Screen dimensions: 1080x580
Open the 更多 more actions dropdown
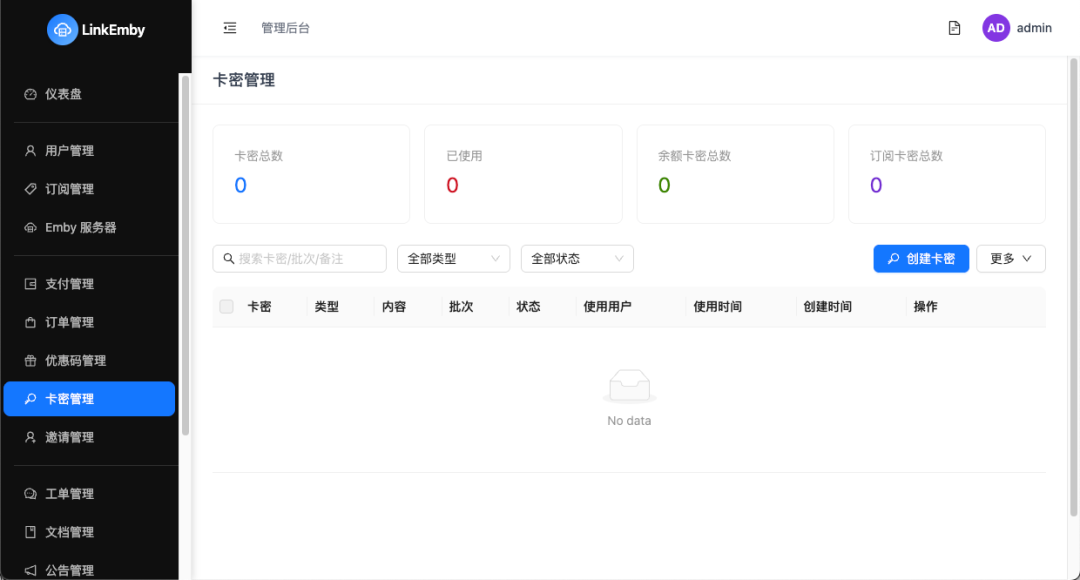(1010, 258)
